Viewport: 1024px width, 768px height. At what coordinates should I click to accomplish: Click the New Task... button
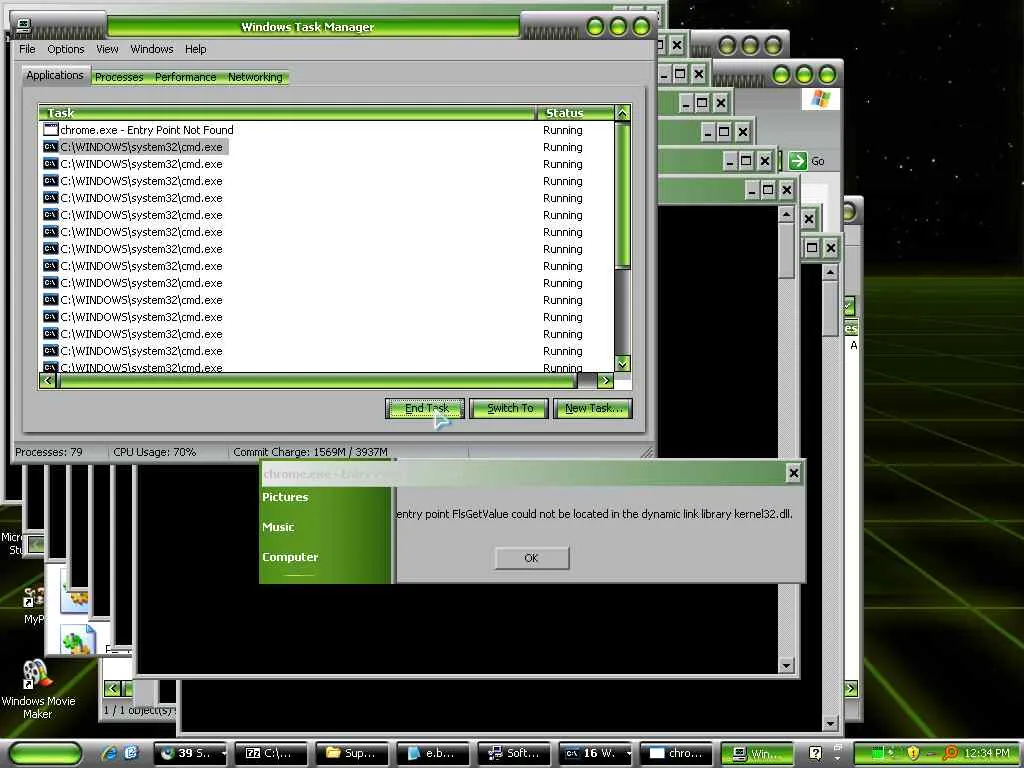(593, 408)
